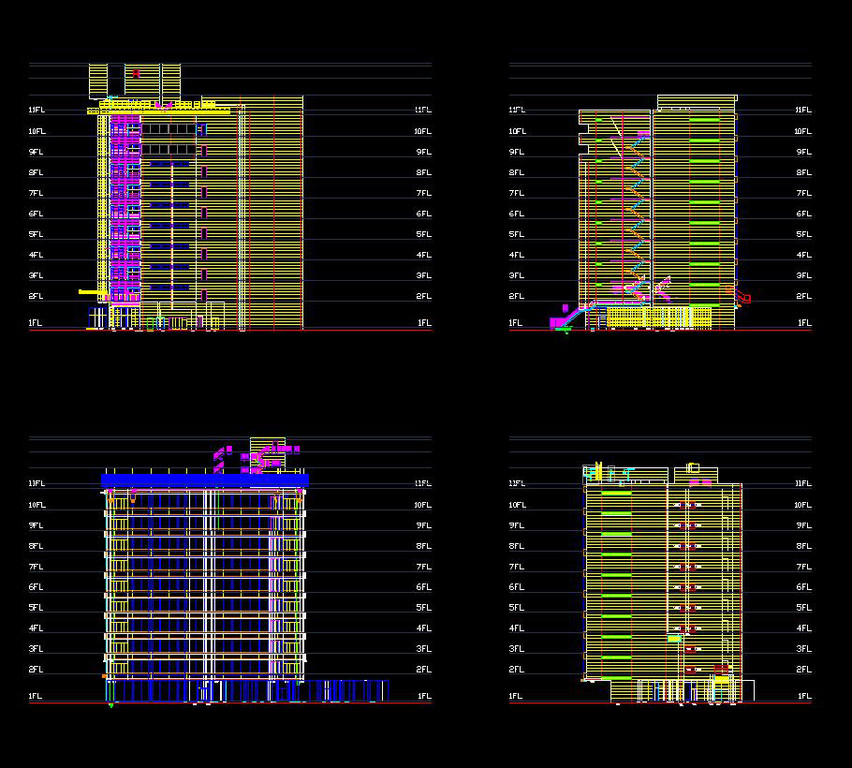Click 7FL label left of top-left elevation
852x768 pixels.
point(36,193)
